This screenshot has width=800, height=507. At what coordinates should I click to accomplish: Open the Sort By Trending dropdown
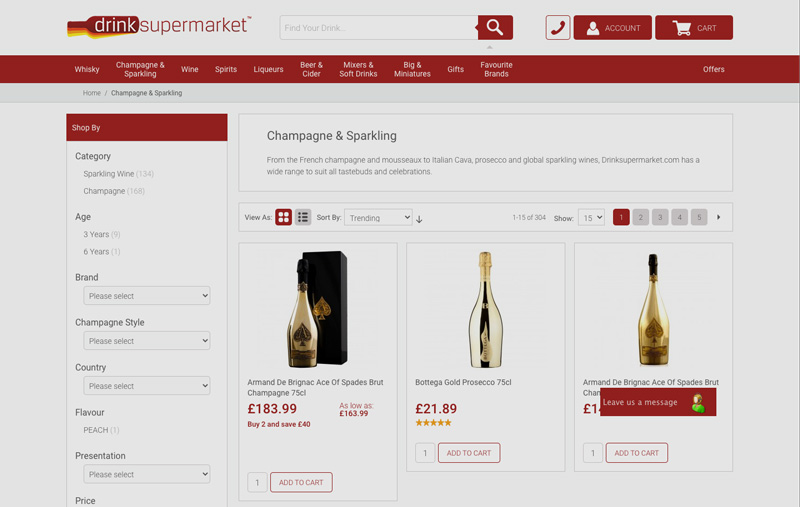pyautogui.click(x=378, y=217)
